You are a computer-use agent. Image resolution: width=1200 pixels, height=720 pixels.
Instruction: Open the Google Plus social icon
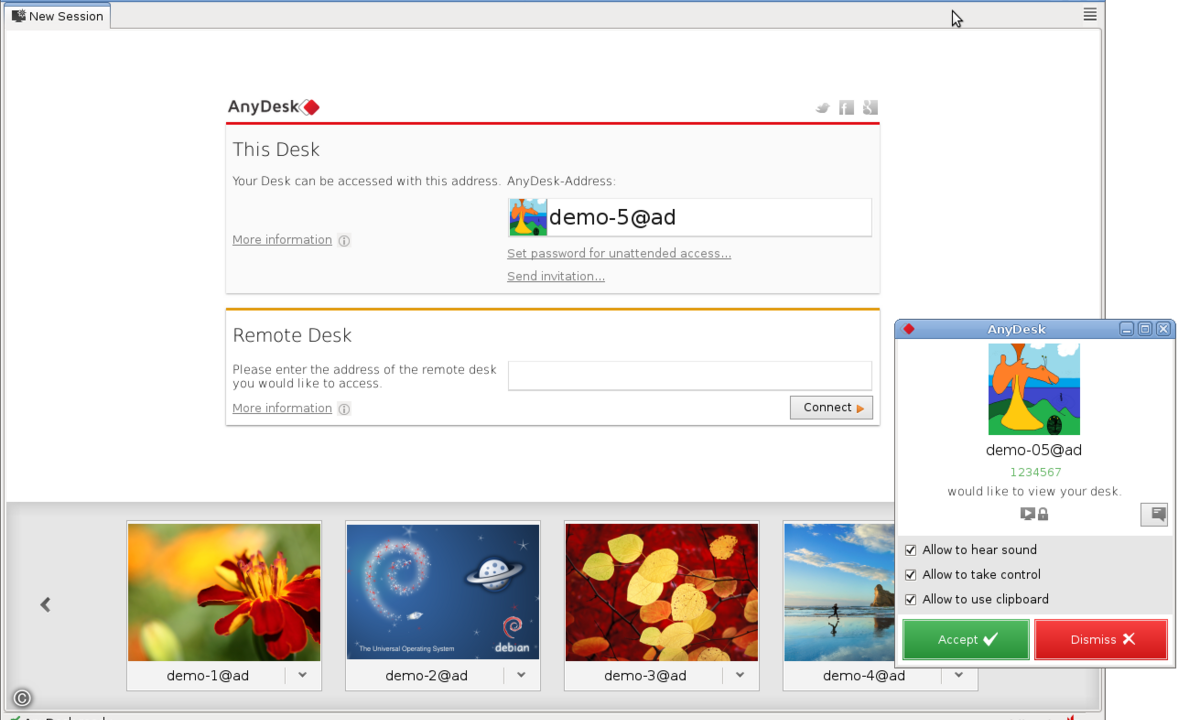[870, 108]
